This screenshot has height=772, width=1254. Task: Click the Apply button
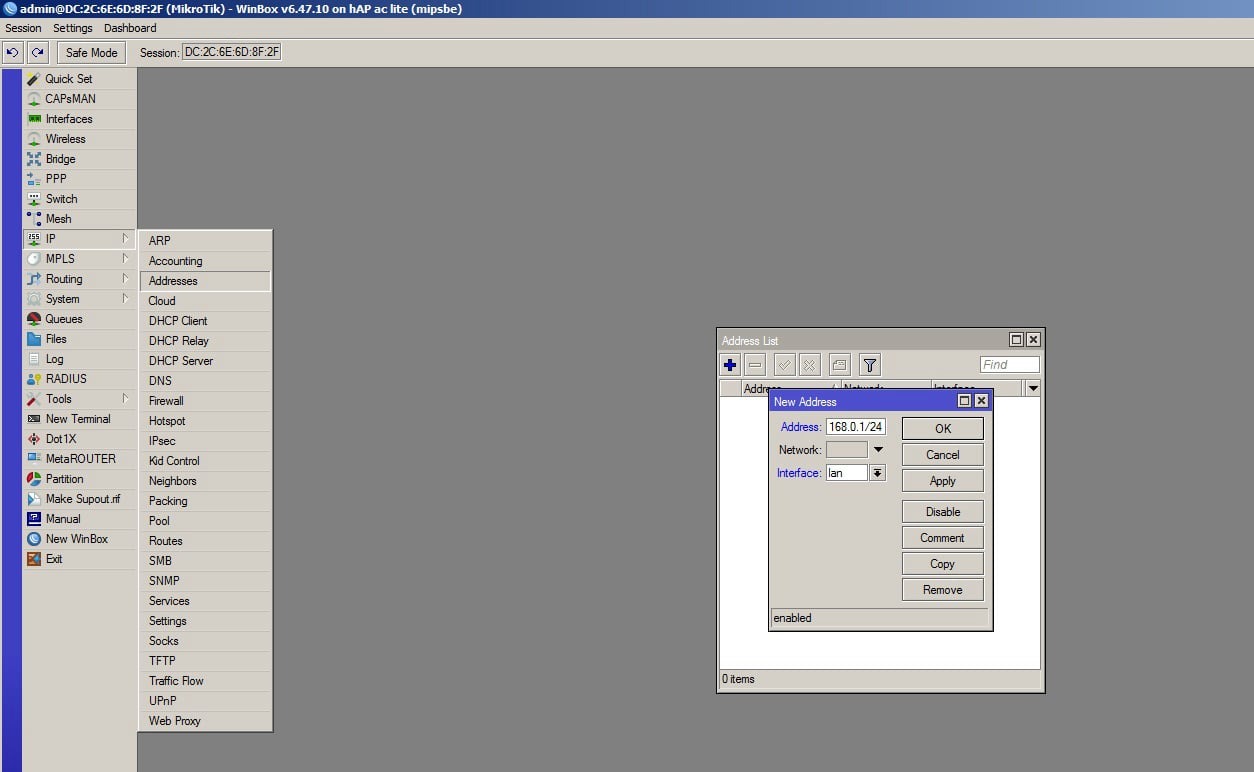[942, 481]
